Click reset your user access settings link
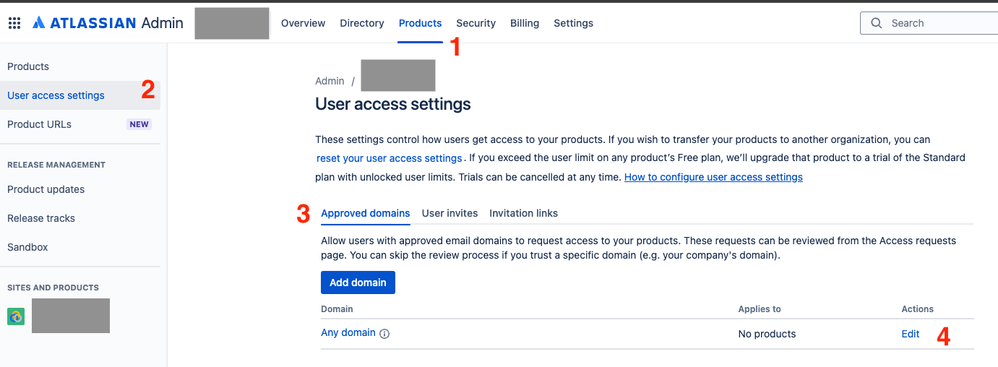The width and height of the screenshot is (998, 367). coord(389,158)
